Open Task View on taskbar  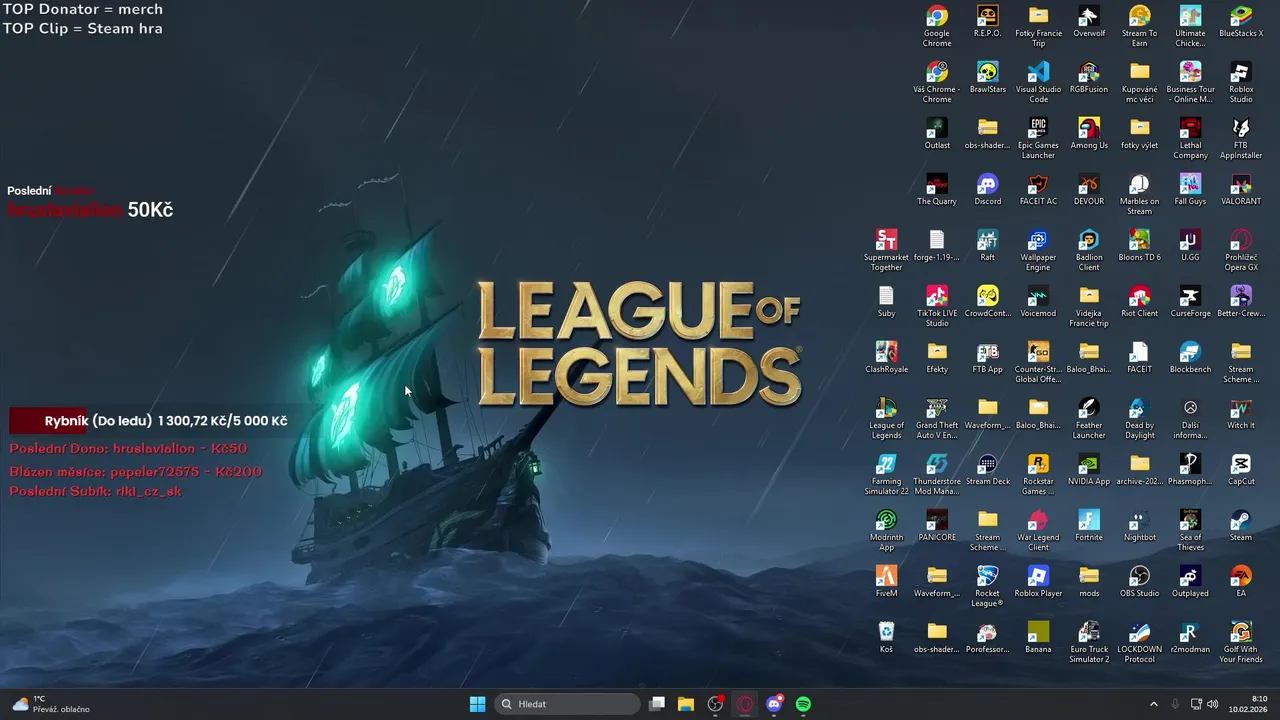click(657, 704)
